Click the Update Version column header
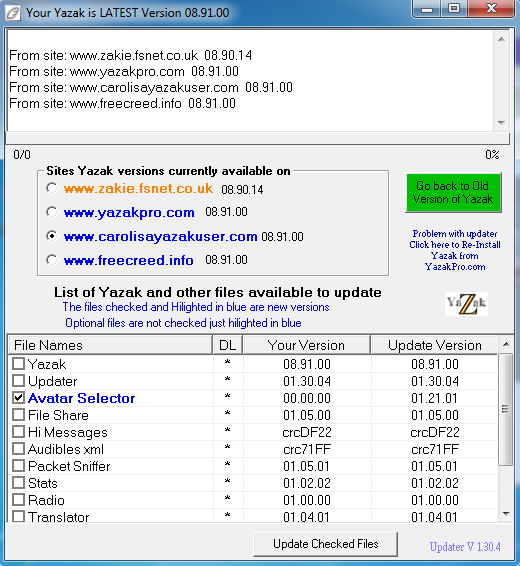The width and height of the screenshot is (520, 566). 434,345
